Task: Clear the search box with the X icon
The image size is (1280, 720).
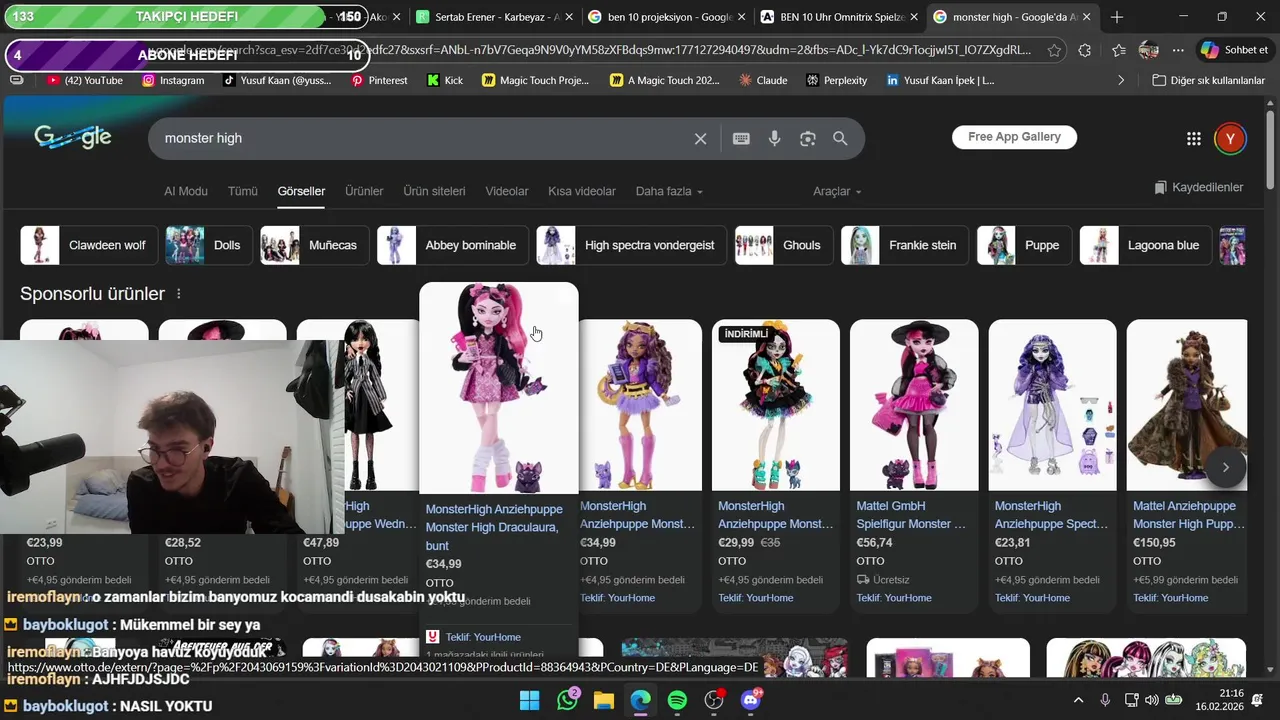Action: point(700,139)
